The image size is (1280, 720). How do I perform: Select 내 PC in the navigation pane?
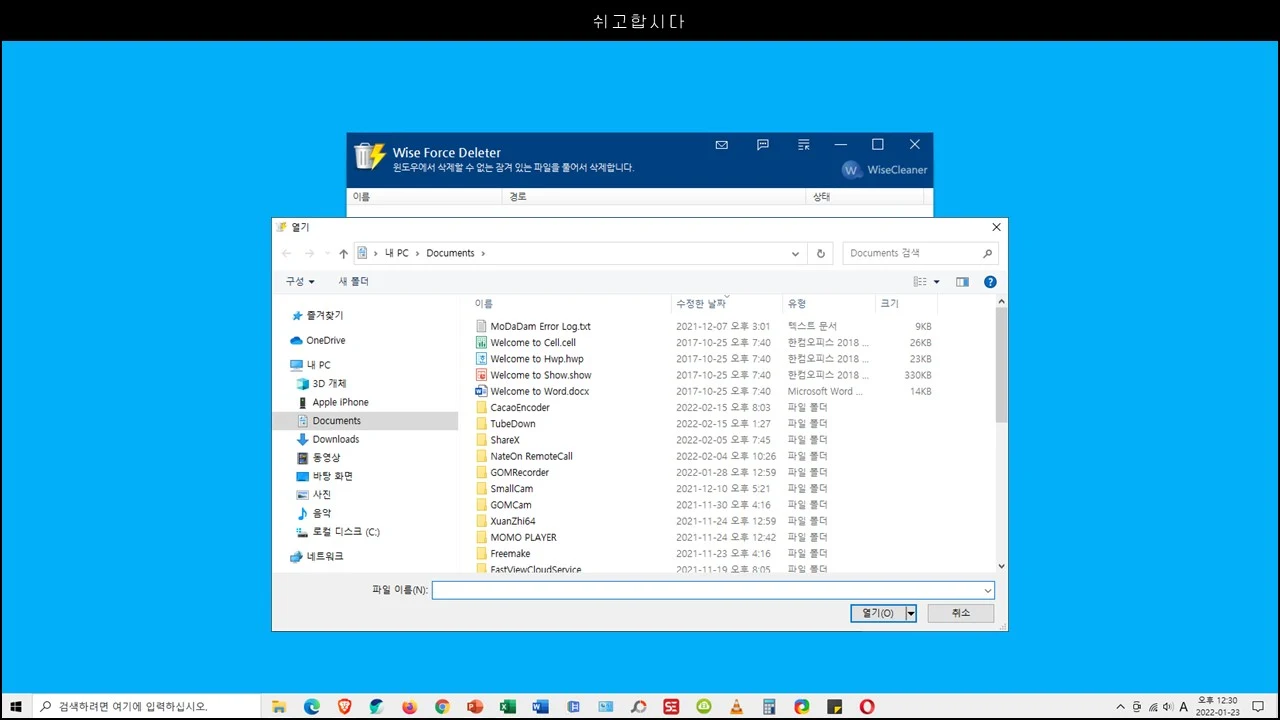(318, 365)
